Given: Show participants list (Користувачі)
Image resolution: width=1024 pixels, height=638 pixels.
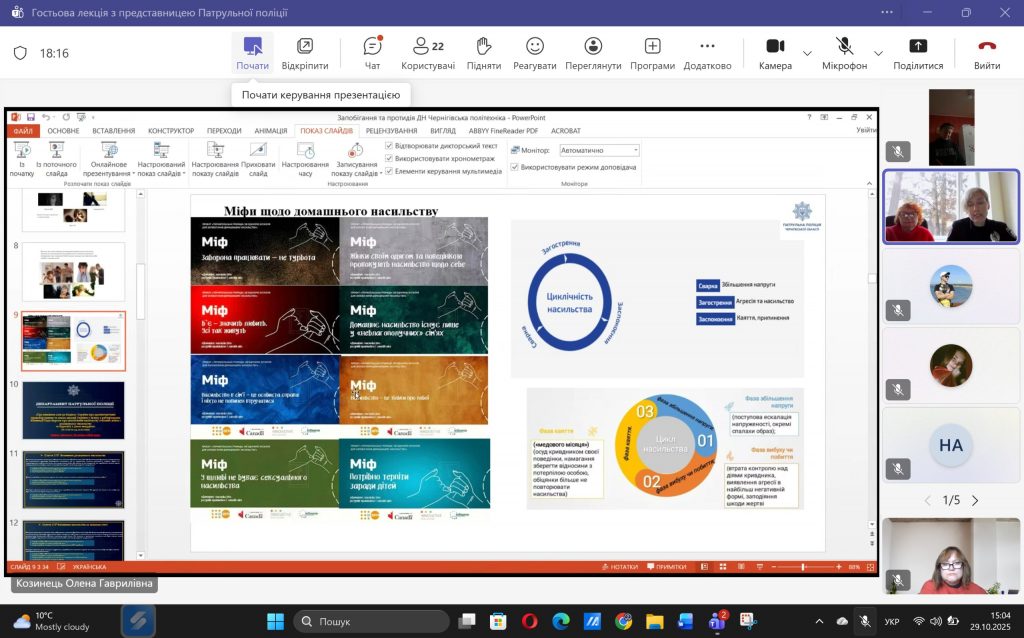Looking at the screenshot, I should click(x=428, y=53).
